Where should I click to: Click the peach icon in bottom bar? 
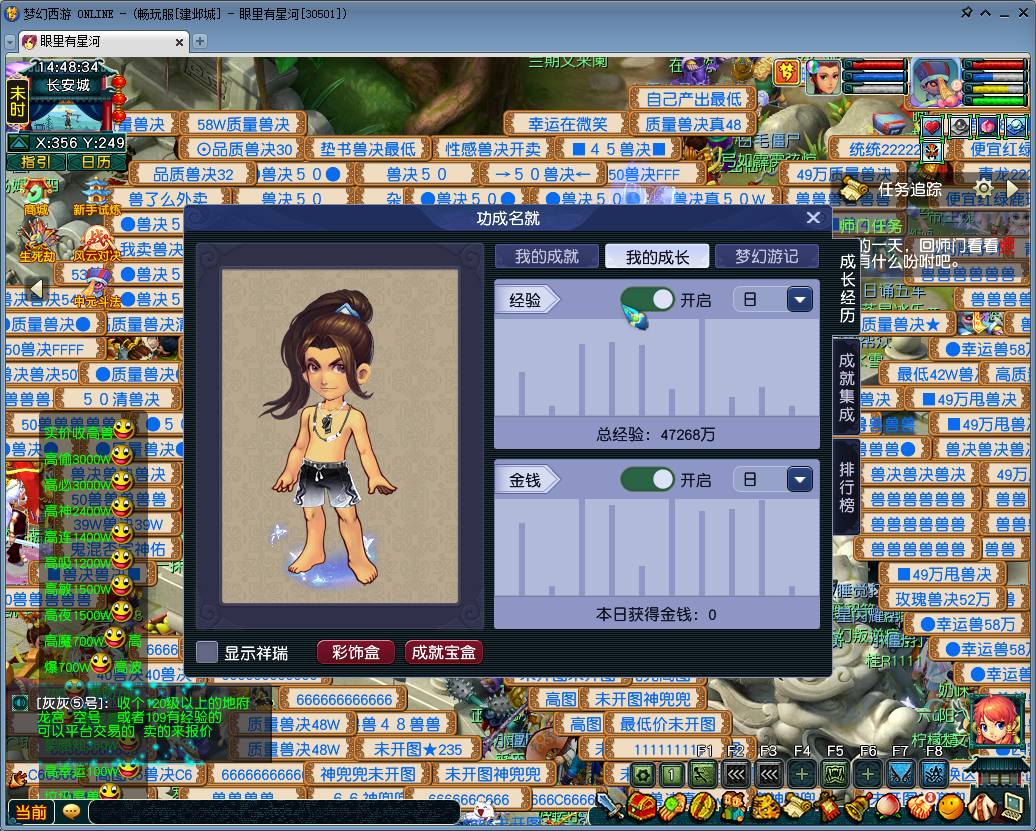[889, 806]
